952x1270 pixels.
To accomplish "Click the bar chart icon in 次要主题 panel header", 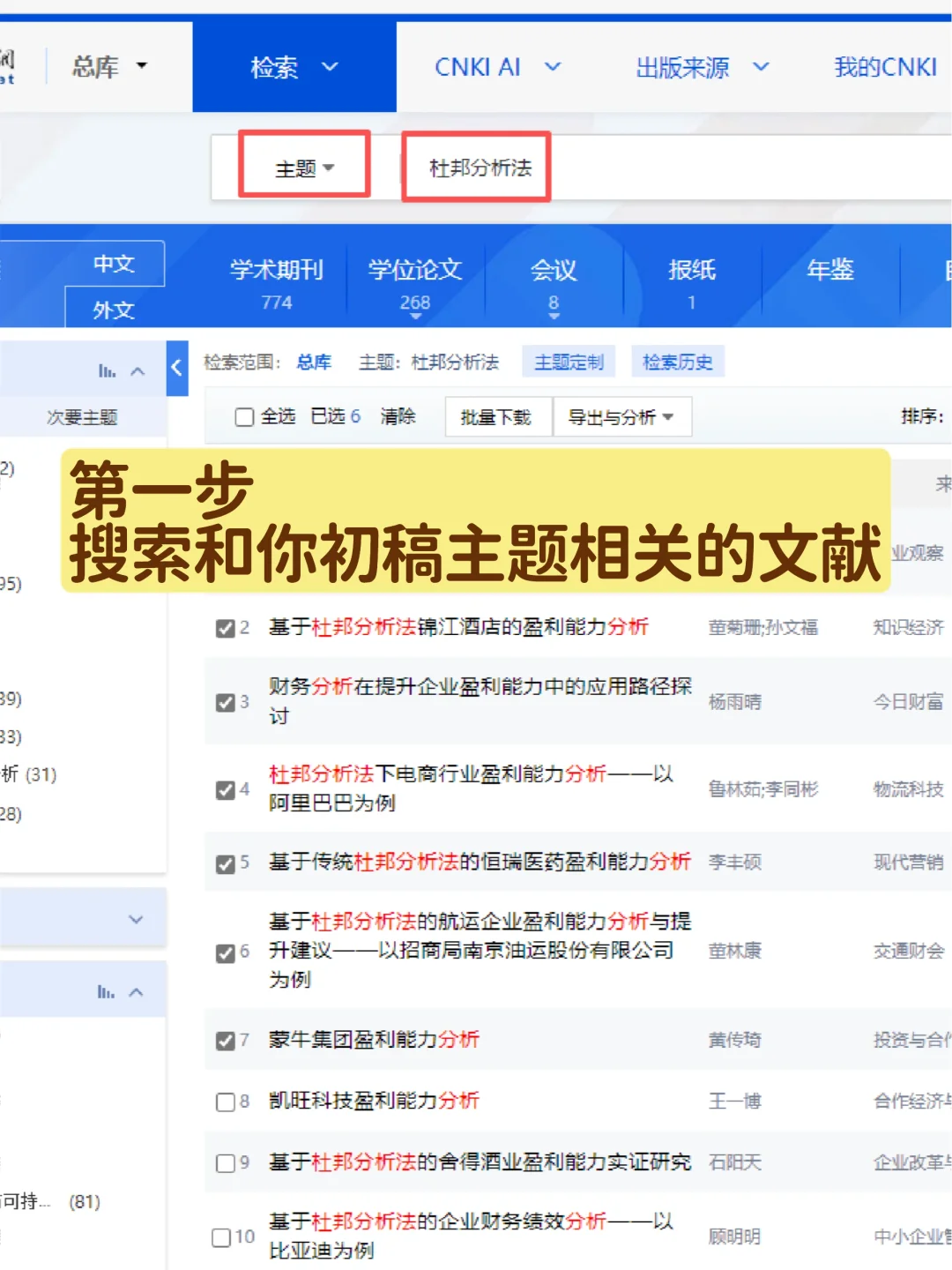I will (108, 370).
